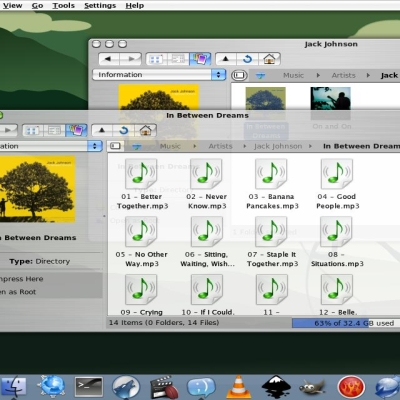Launch Inkscape from the dock

(276, 387)
